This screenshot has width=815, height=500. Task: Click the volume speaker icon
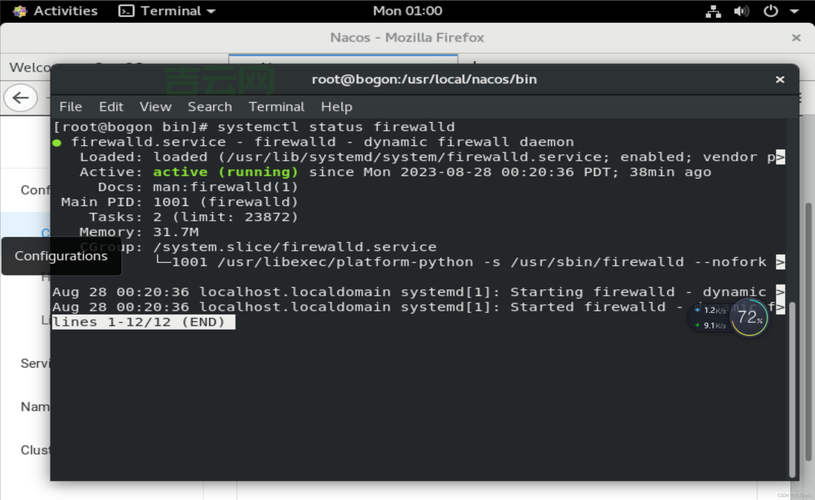[x=741, y=11]
